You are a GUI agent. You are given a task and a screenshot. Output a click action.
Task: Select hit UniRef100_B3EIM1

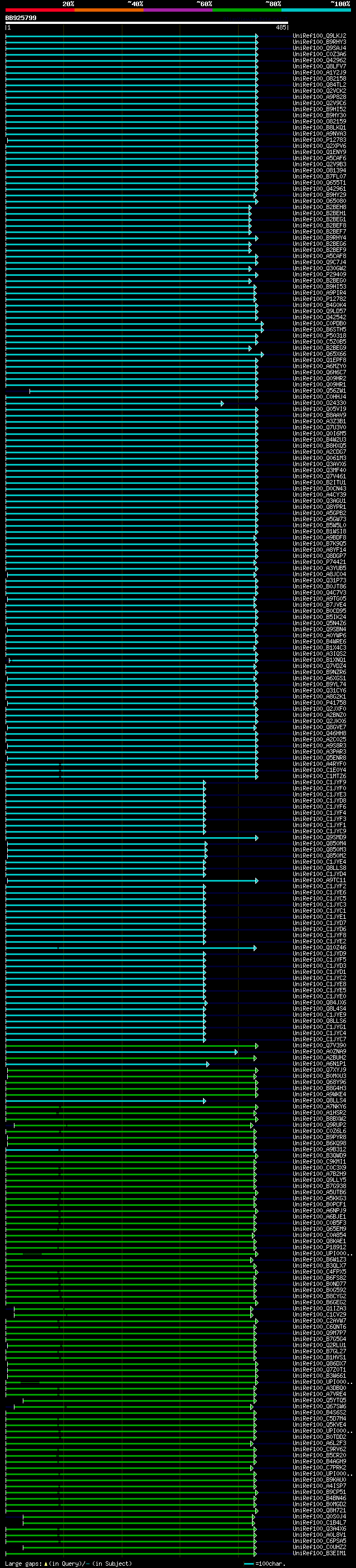(x=319, y=1553)
